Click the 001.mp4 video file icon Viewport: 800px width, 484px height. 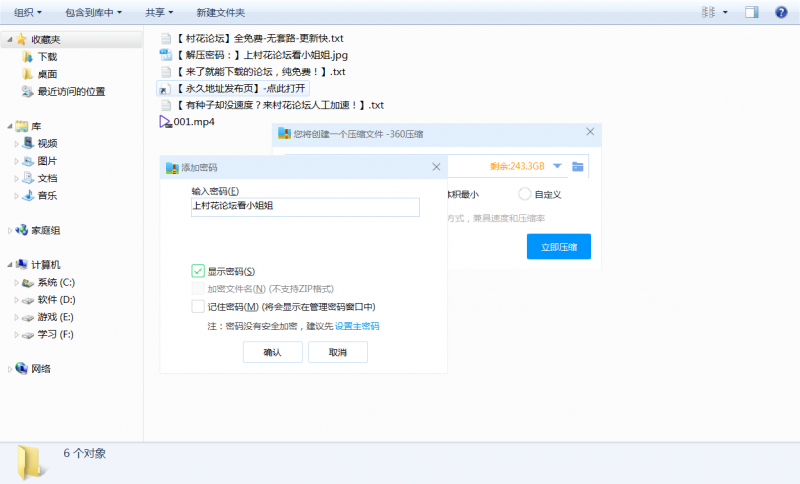pyautogui.click(x=166, y=122)
